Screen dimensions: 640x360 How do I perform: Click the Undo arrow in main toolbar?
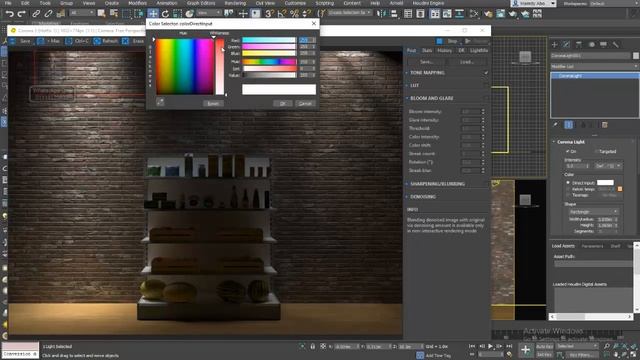point(10,14)
